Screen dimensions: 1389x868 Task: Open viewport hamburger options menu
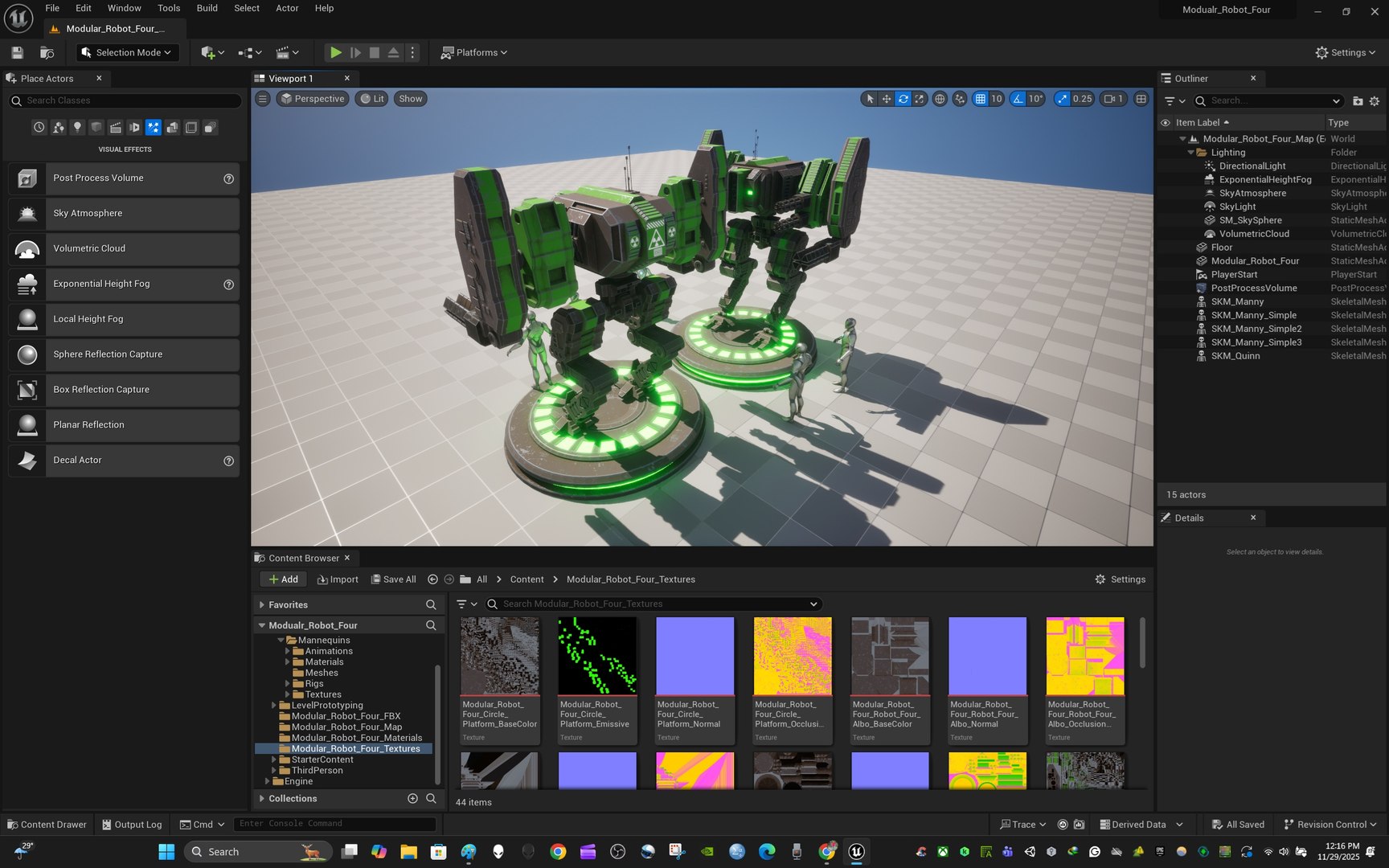click(263, 99)
